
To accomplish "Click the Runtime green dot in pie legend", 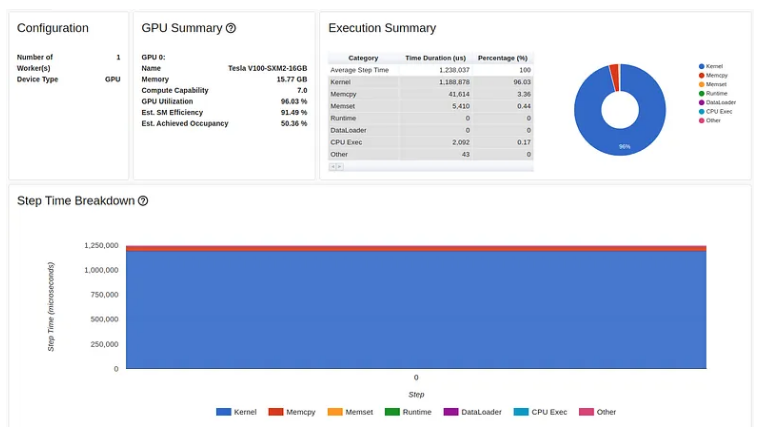I will [x=701, y=93].
